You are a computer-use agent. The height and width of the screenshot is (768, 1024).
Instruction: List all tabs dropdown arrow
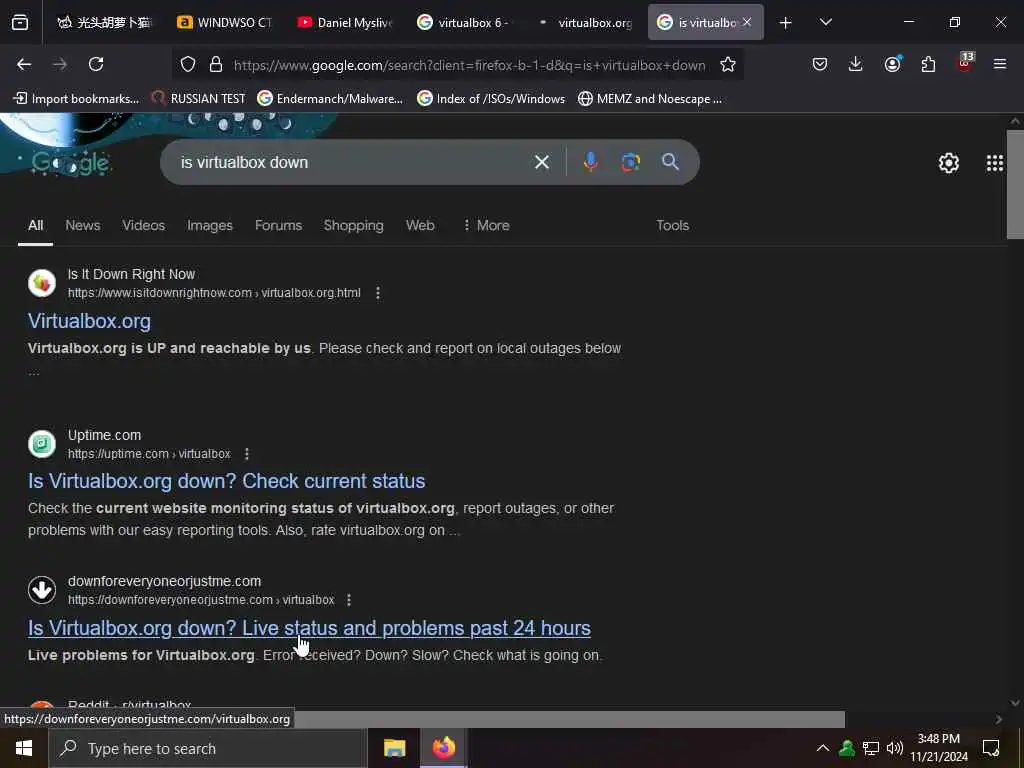(825, 23)
